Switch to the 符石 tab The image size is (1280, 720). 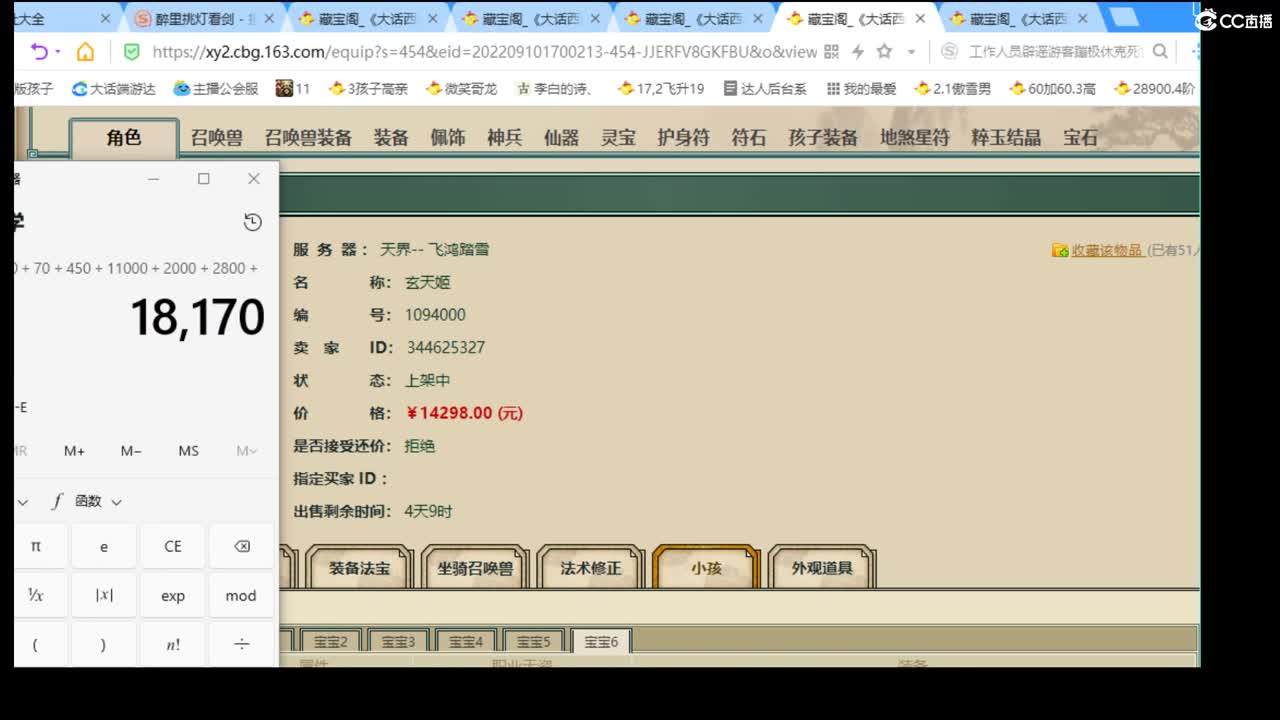click(x=748, y=138)
